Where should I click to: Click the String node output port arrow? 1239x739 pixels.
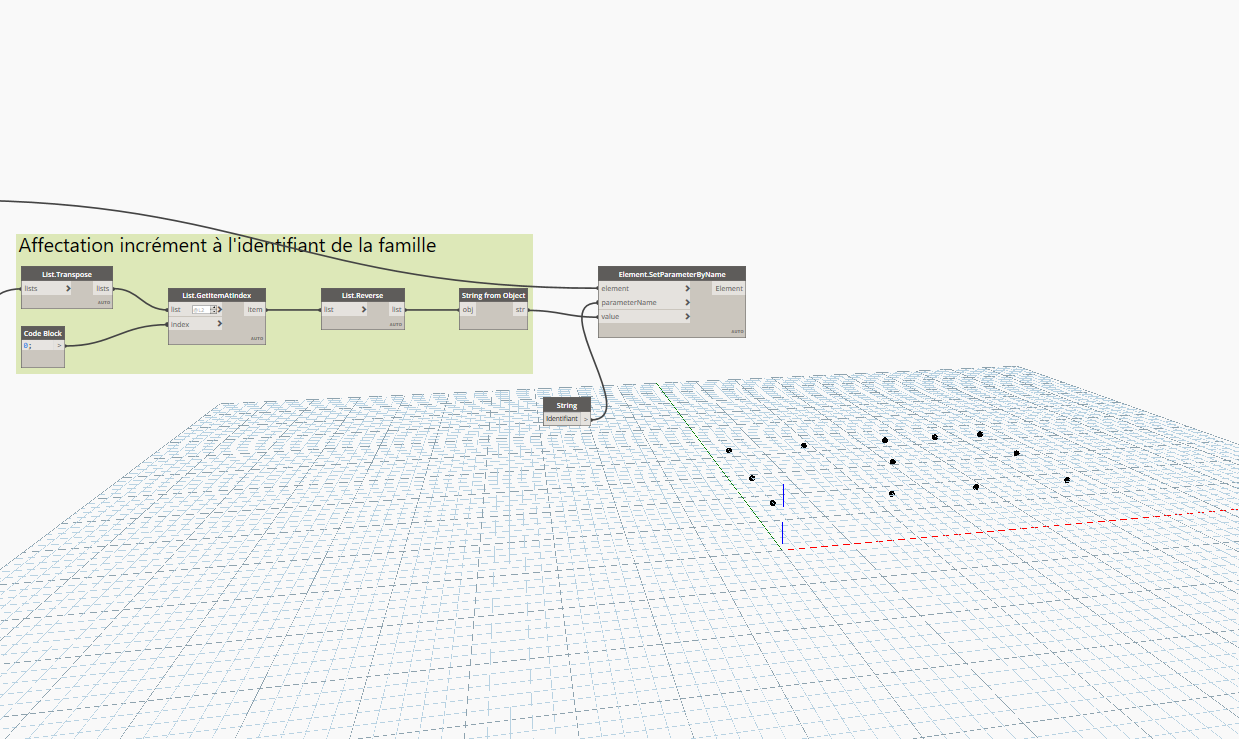coord(586,419)
